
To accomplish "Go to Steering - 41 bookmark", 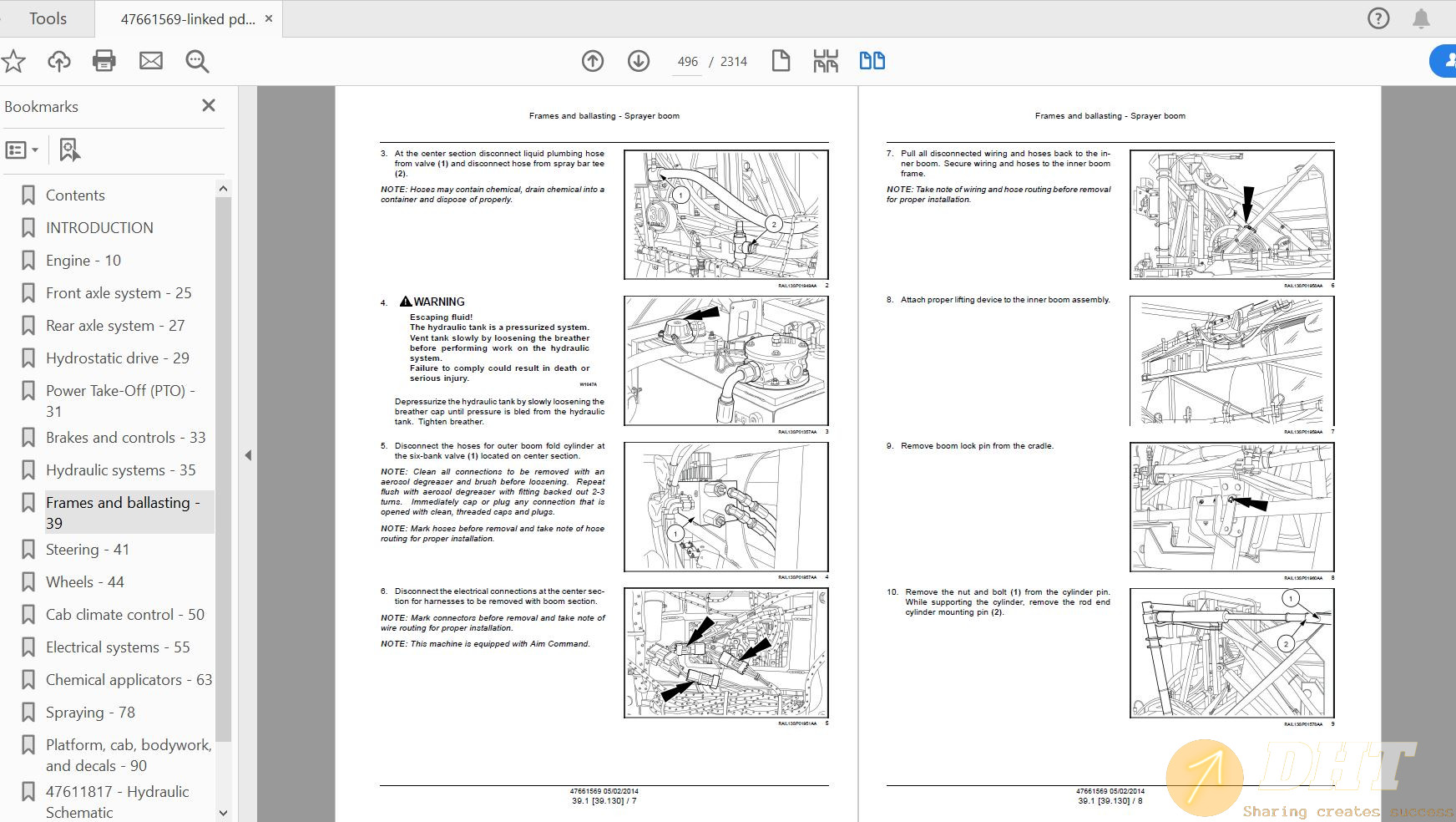I will point(88,550).
